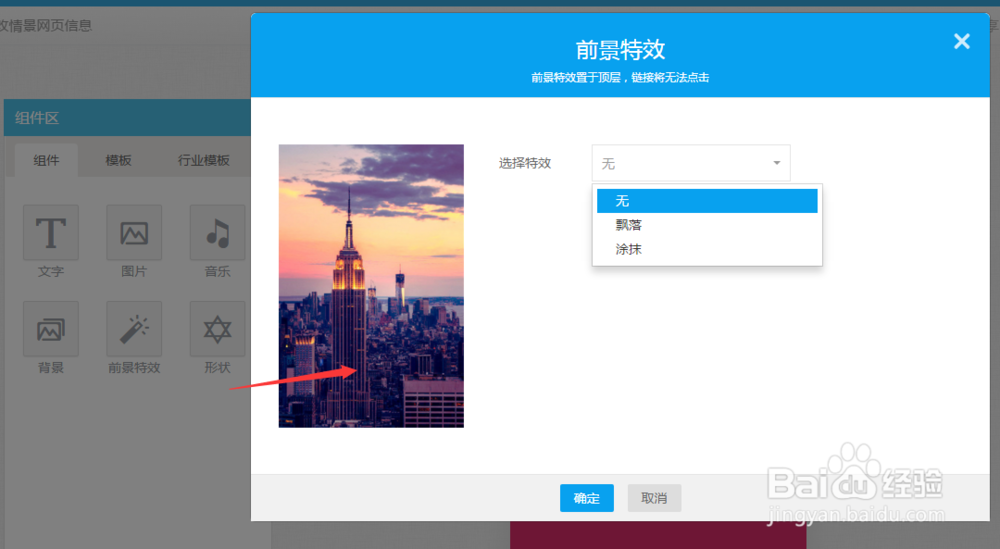
Task: Choose 无 in the effects list
Action: tap(707, 201)
